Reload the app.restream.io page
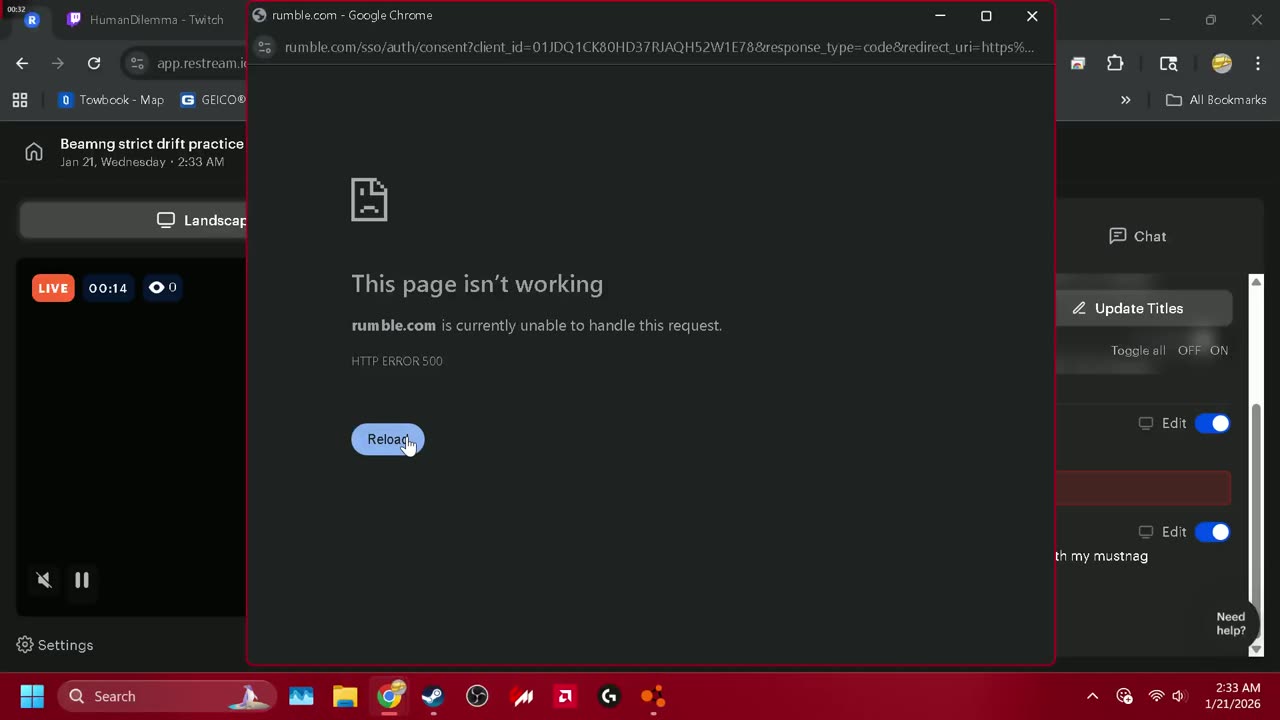Screen dimensions: 1280x720 pyautogui.click(x=94, y=63)
